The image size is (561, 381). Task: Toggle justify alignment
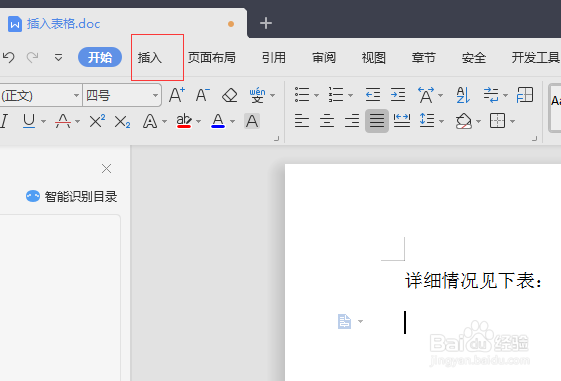point(377,121)
